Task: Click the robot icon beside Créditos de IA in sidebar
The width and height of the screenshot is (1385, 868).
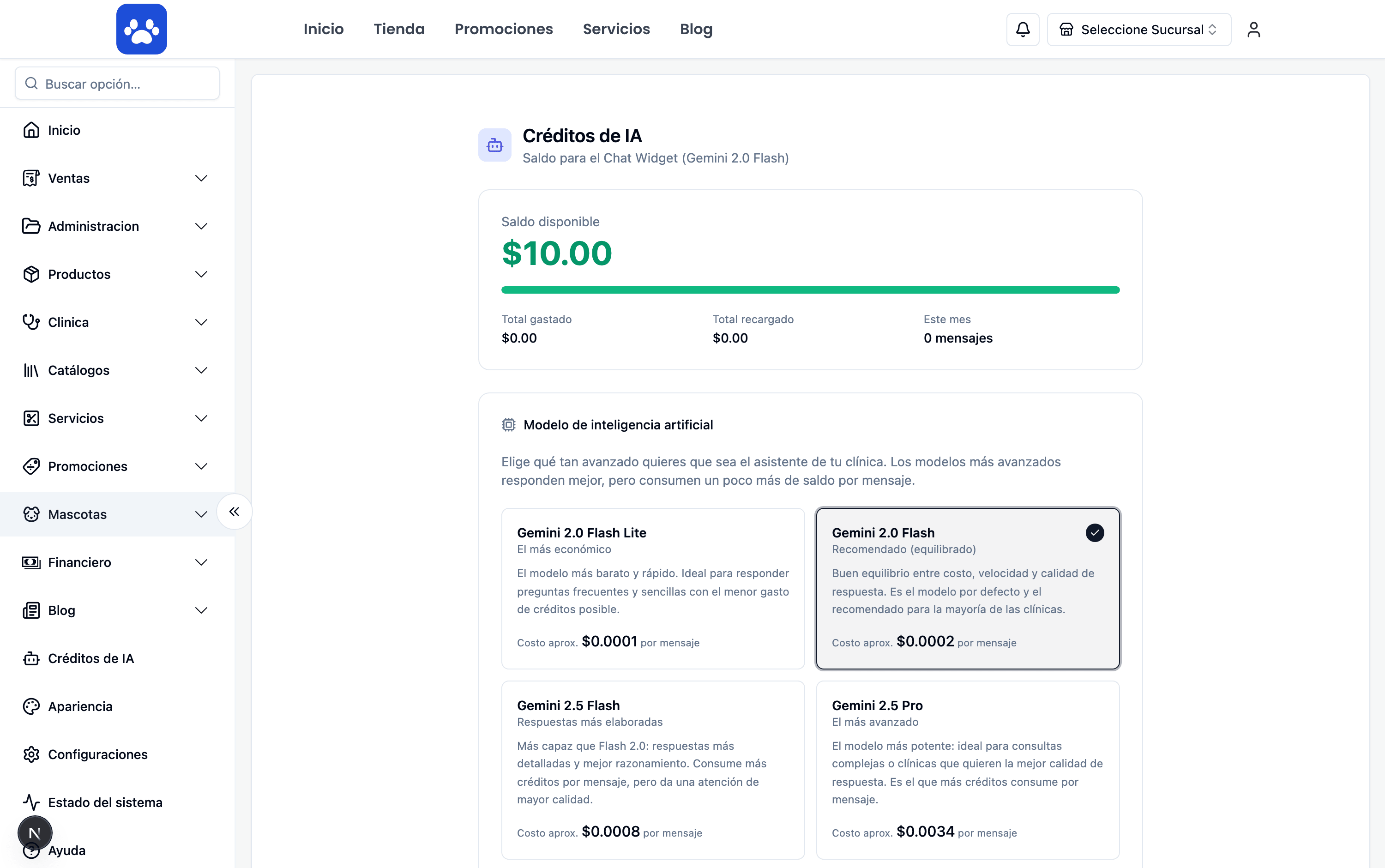Action: 31,658
